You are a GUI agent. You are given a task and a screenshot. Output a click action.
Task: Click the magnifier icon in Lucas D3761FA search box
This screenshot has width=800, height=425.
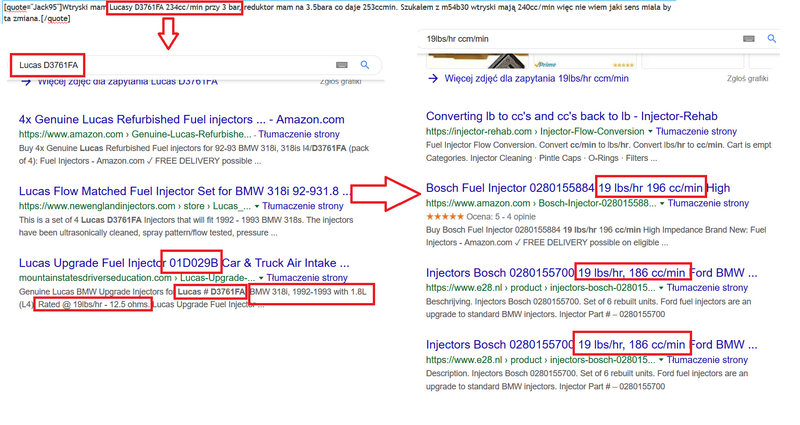(365, 65)
